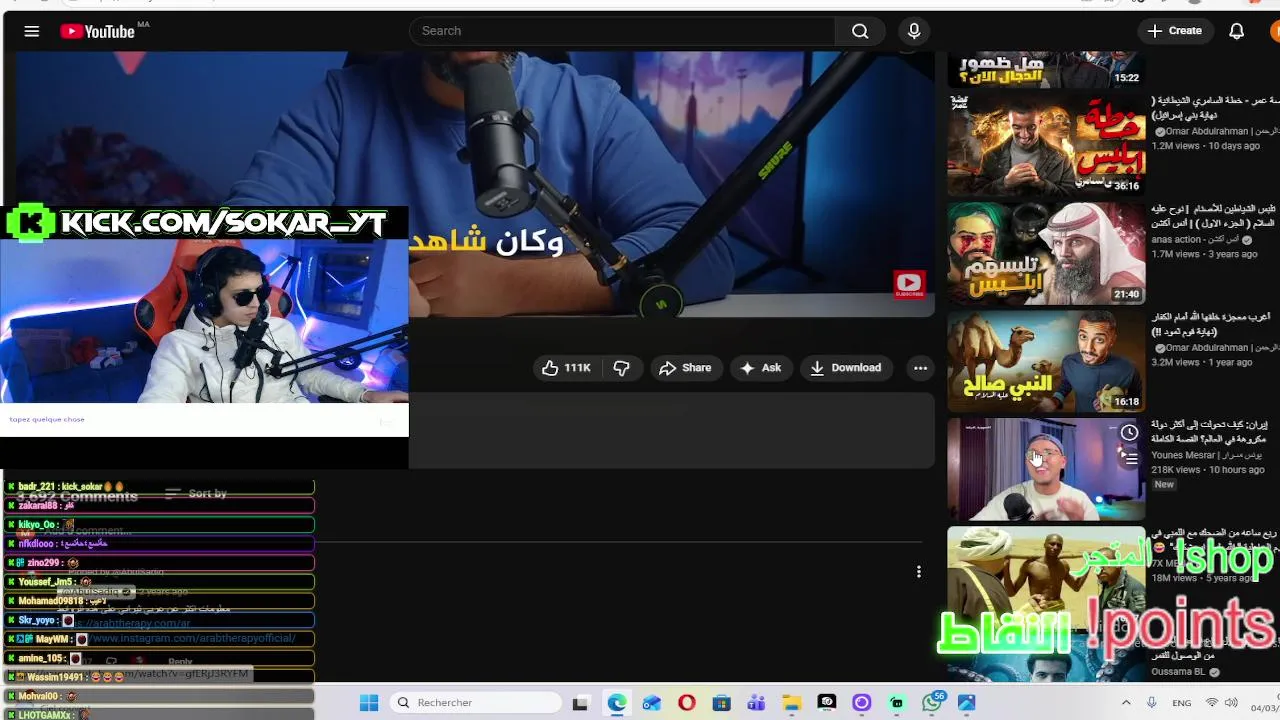Open the 36:16 sidebar video thumbnail
Screen dimensions: 1280x720
(x=1046, y=144)
